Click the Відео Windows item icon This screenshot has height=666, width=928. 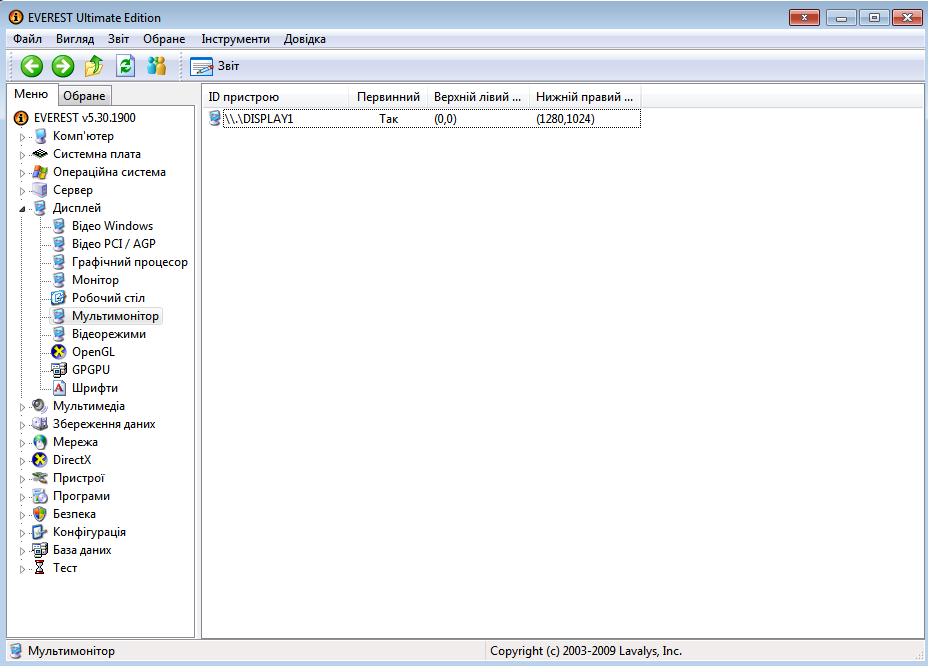pos(59,226)
